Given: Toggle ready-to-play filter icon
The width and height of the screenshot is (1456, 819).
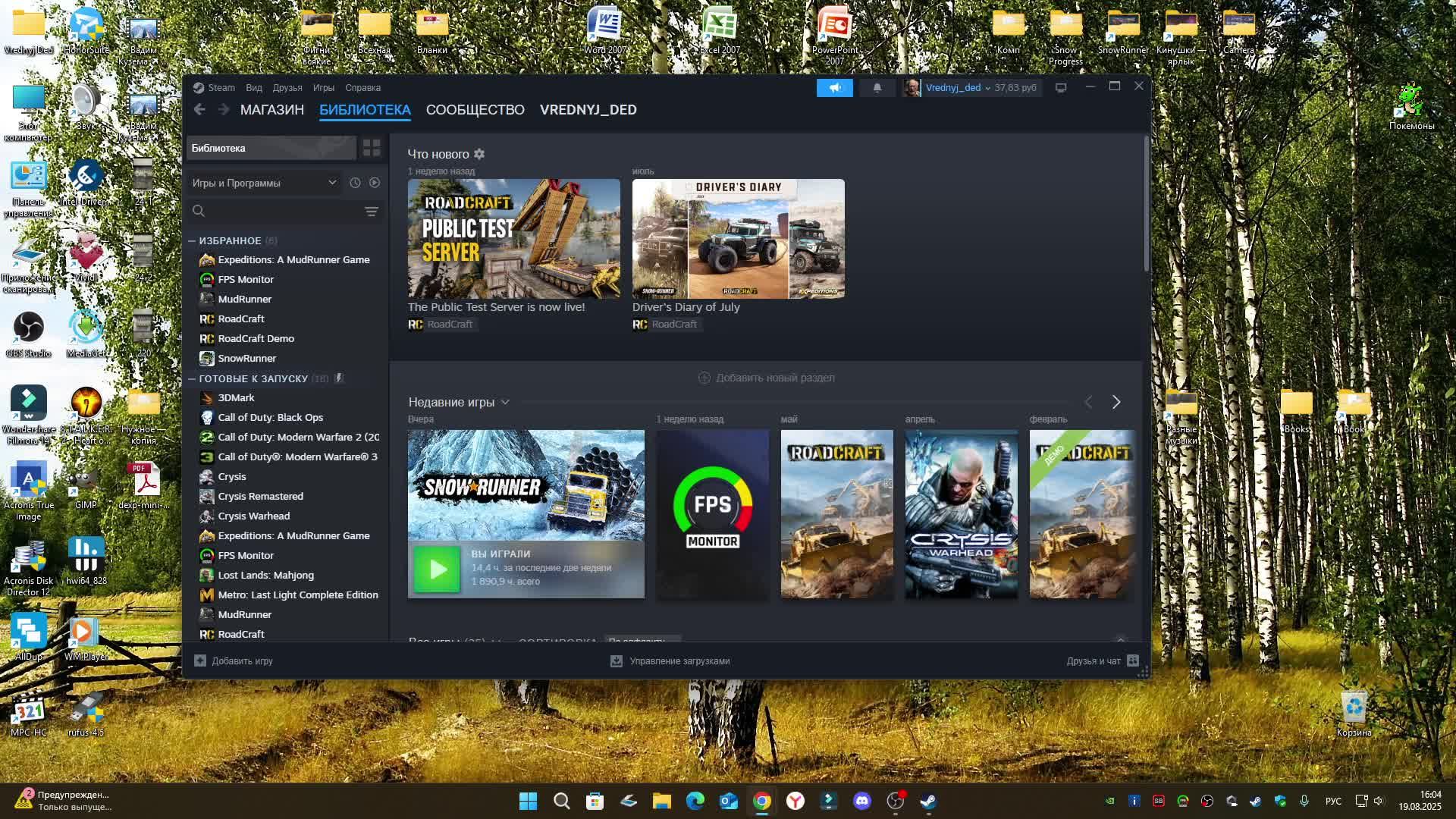Looking at the screenshot, I should (375, 183).
